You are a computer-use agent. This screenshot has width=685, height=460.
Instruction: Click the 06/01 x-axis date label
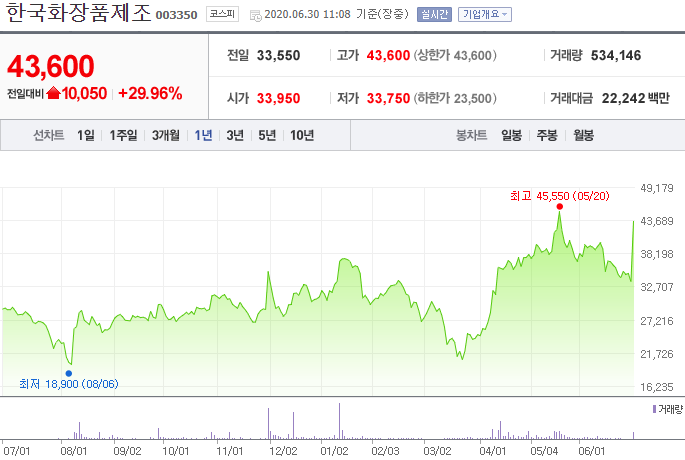592,451
